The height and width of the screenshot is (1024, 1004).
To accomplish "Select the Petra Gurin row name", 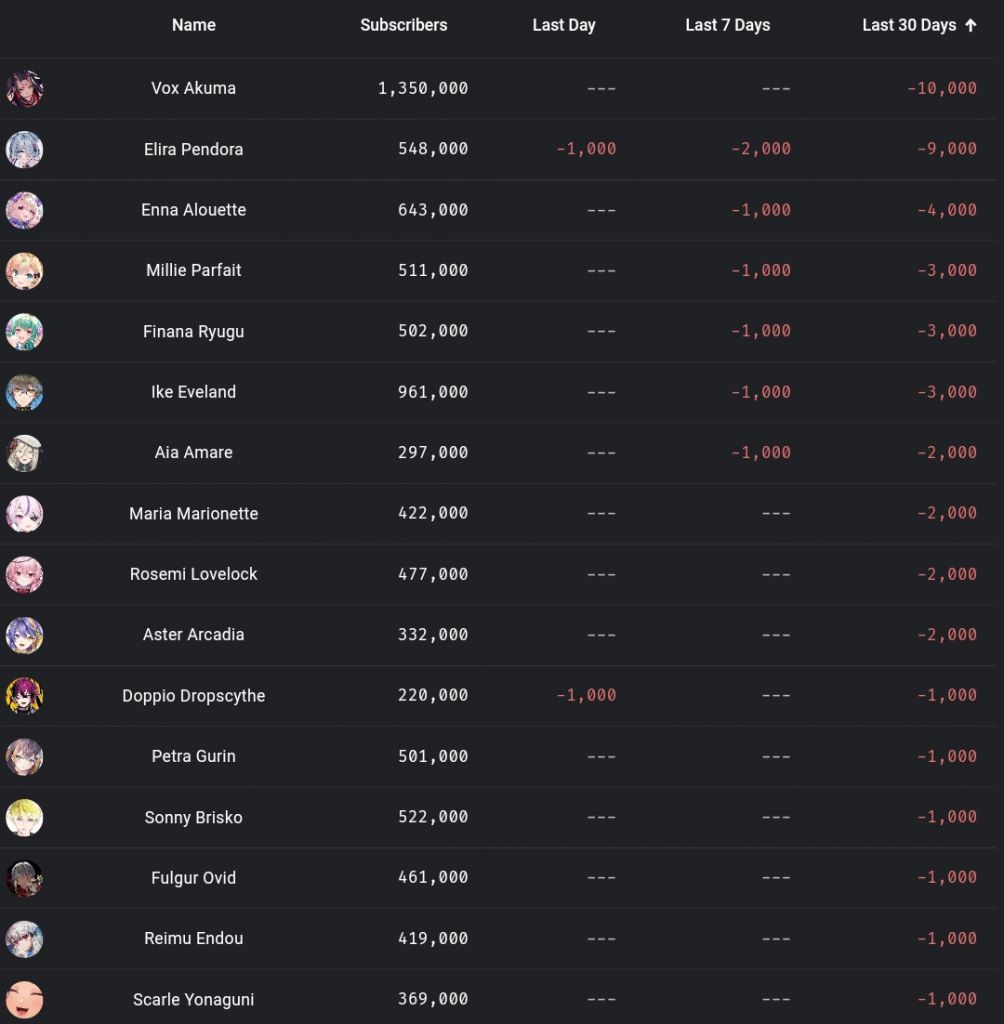I will (193, 756).
